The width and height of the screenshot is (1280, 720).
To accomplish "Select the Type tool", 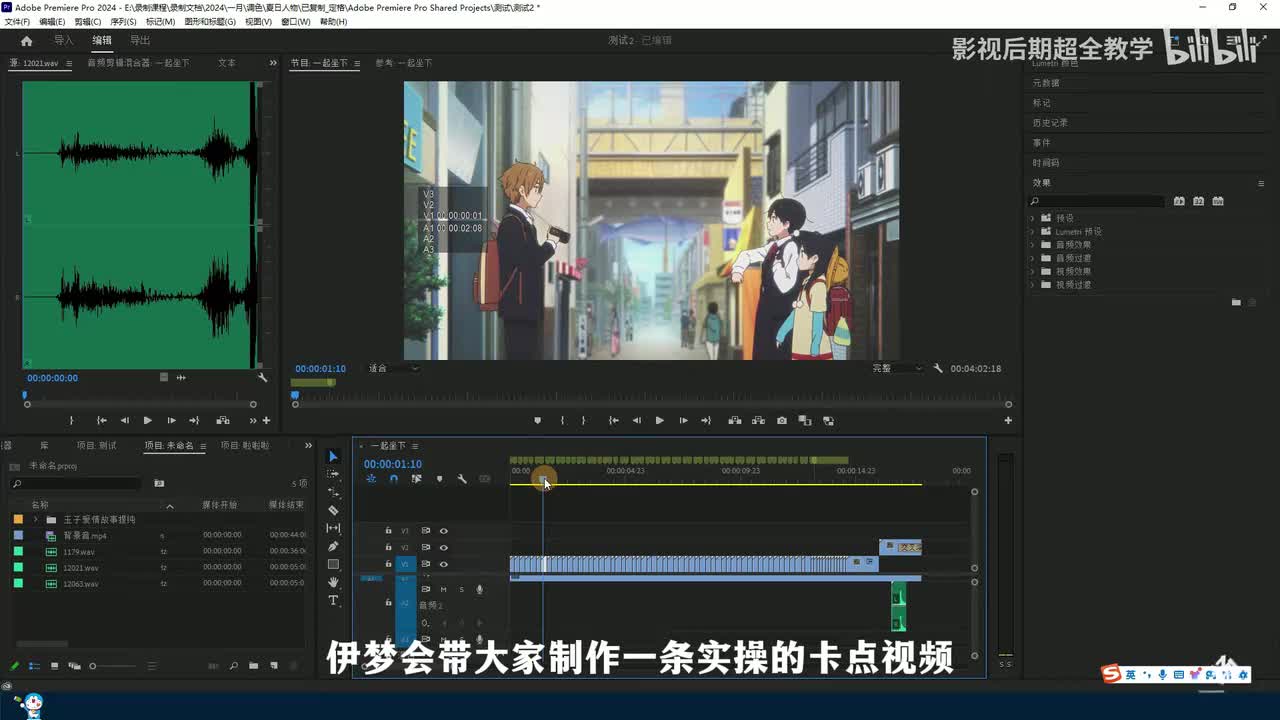I will click(333, 600).
